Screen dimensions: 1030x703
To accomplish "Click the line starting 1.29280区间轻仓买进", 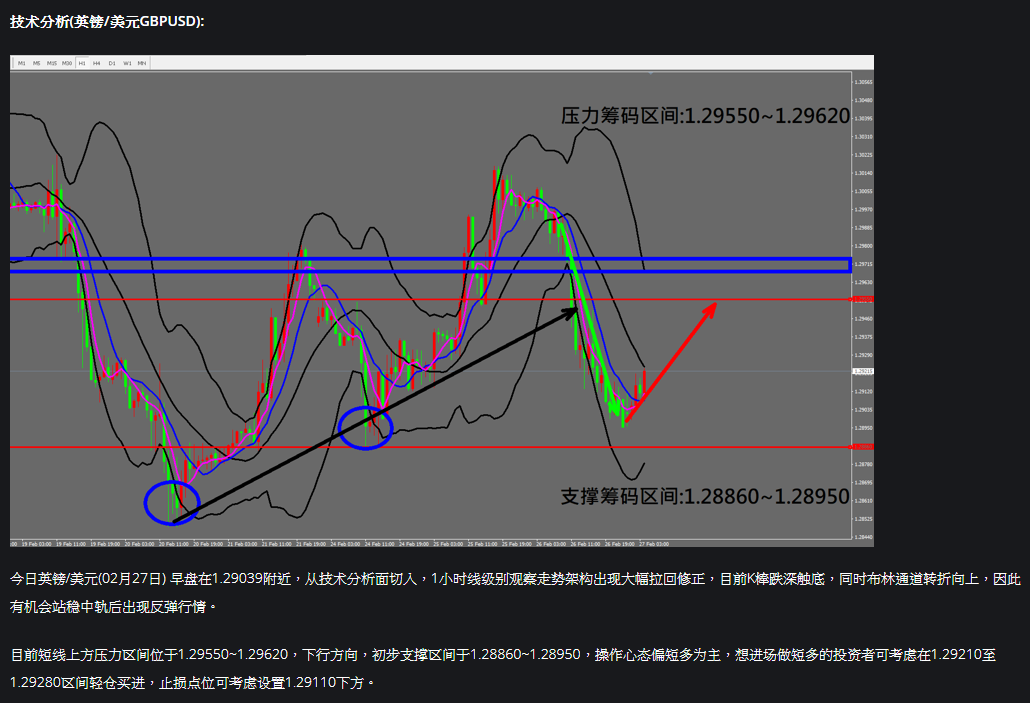I will 193,683.
